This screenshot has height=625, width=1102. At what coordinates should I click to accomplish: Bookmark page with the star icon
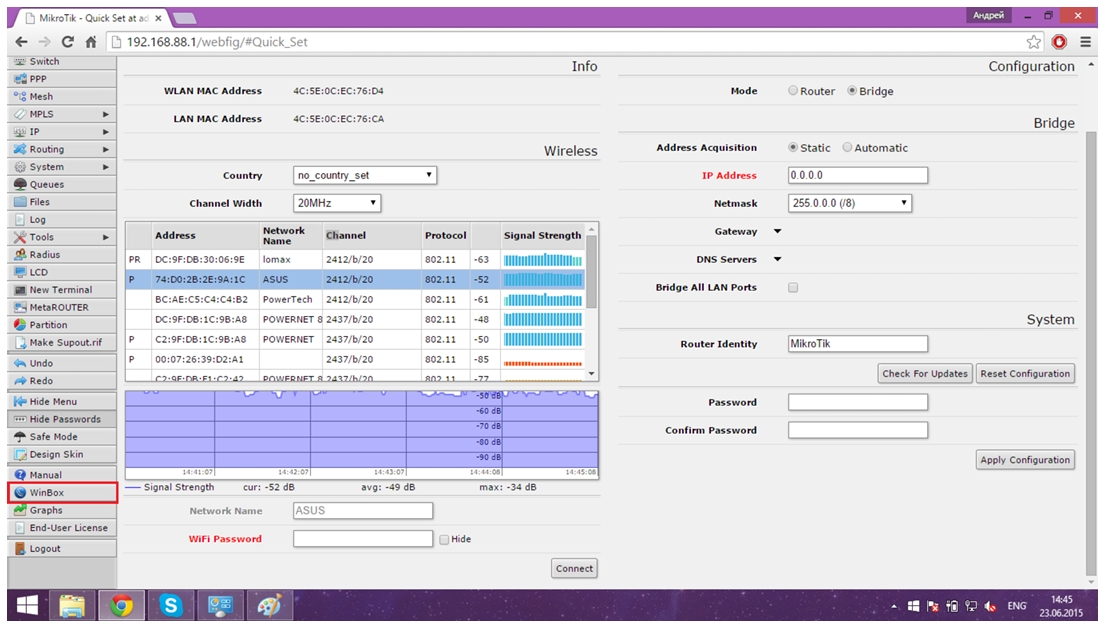pos(1033,42)
